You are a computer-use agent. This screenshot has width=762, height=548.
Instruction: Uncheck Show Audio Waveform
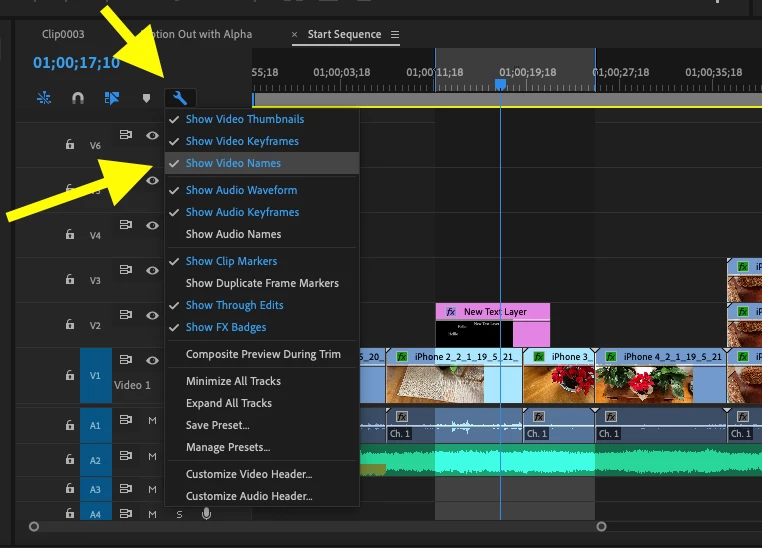[x=262, y=190]
